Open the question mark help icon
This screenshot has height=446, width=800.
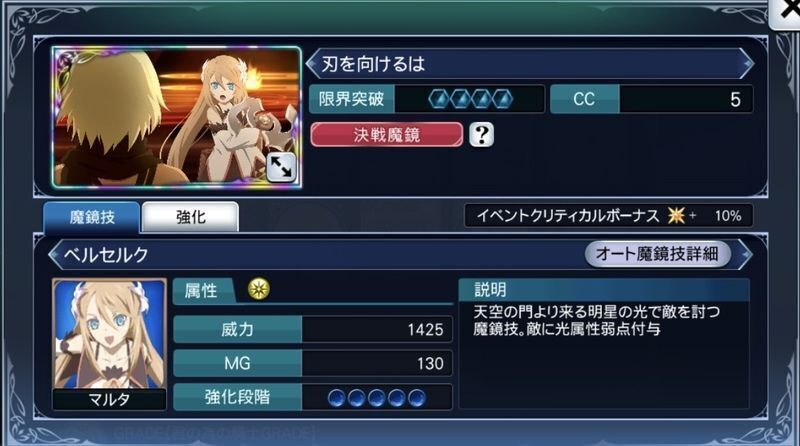(x=481, y=135)
